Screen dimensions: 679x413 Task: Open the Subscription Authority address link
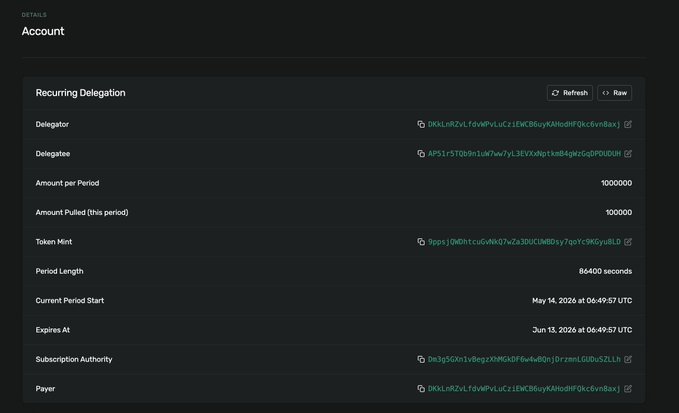point(524,359)
